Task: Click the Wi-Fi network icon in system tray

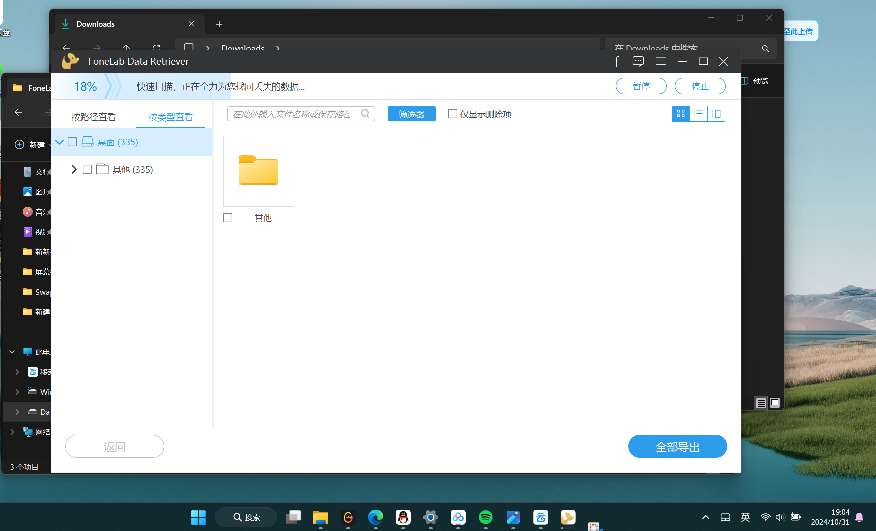Action: coord(766,517)
